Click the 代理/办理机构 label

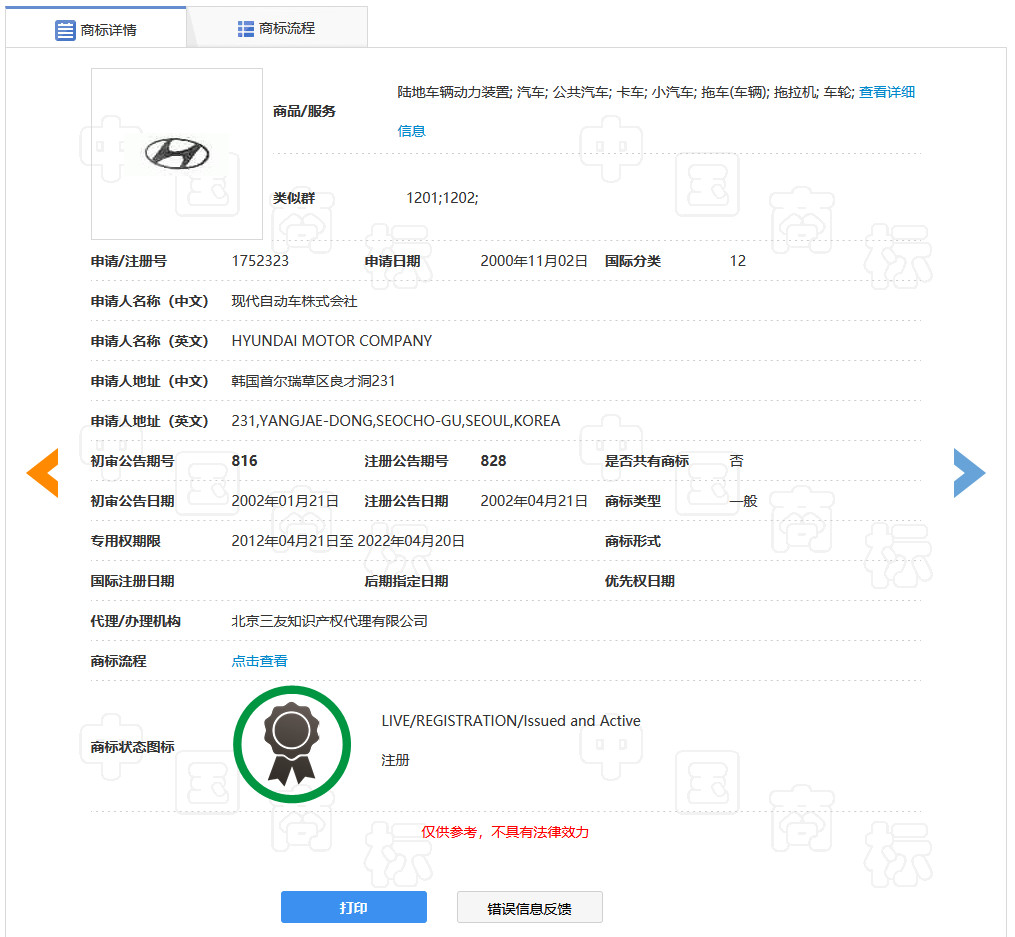(x=136, y=621)
